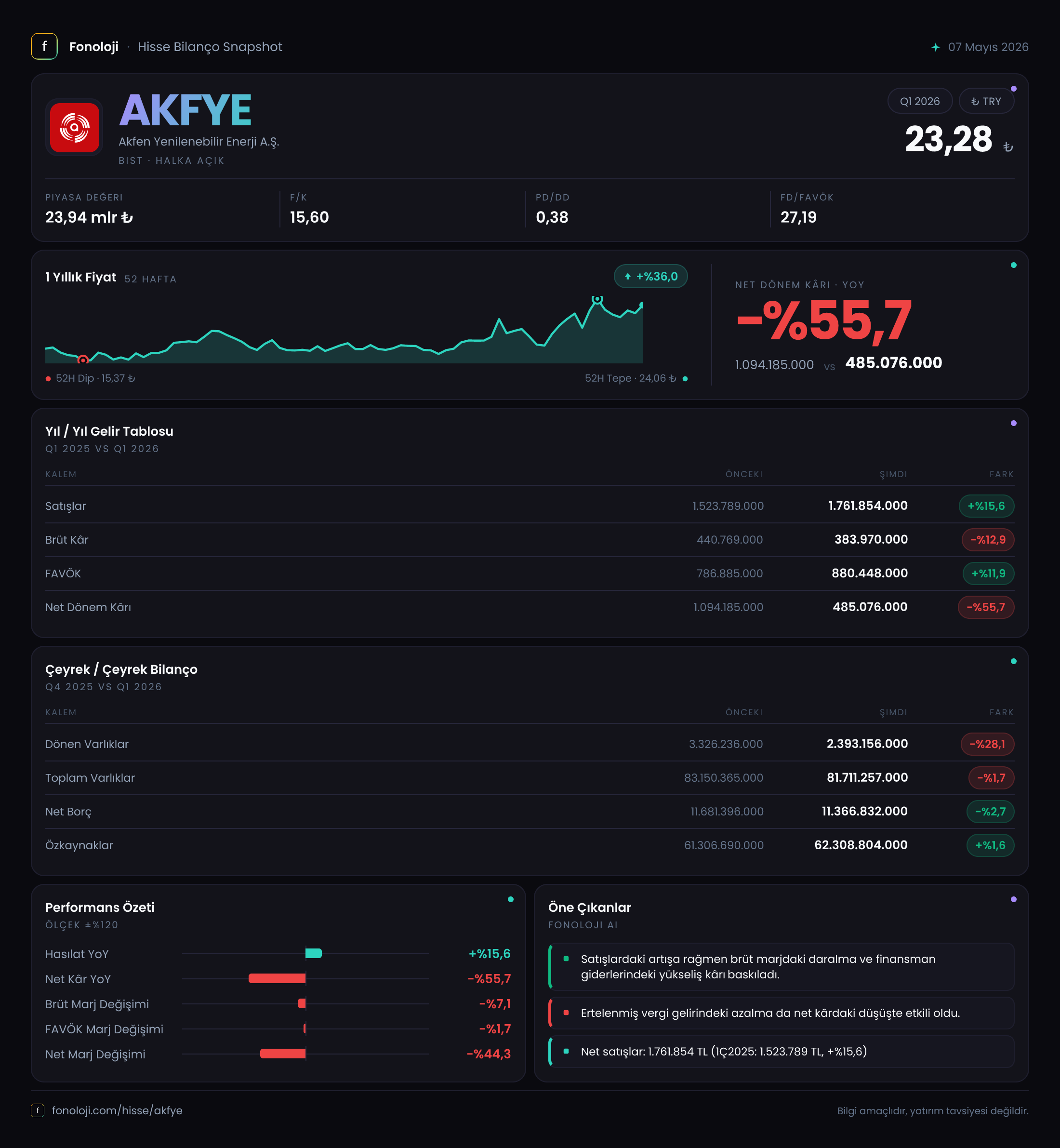Click the Piyasa Değeri value 23,94 mlr

click(89, 217)
